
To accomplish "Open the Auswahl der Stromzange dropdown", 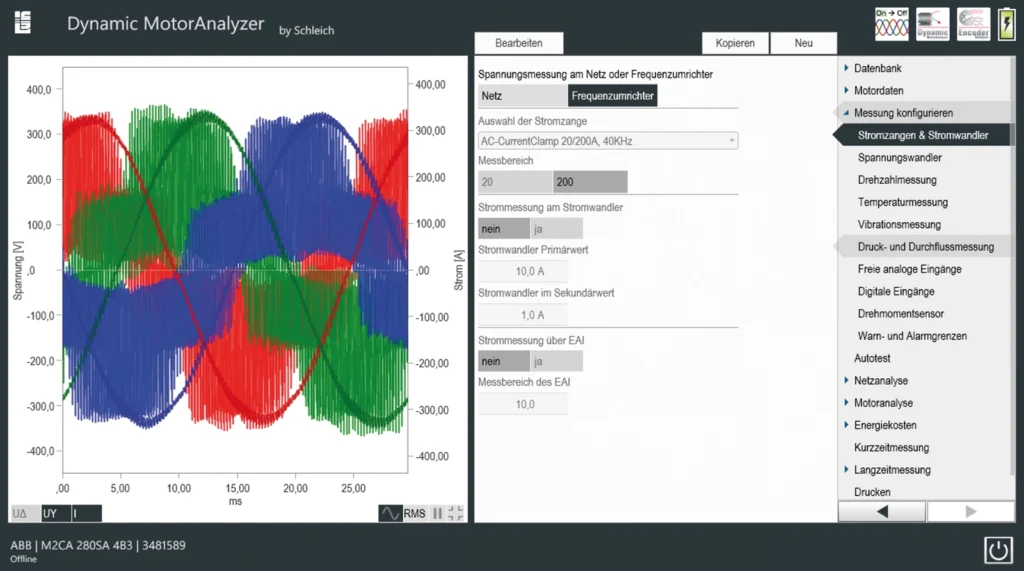I will [x=608, y=141].
